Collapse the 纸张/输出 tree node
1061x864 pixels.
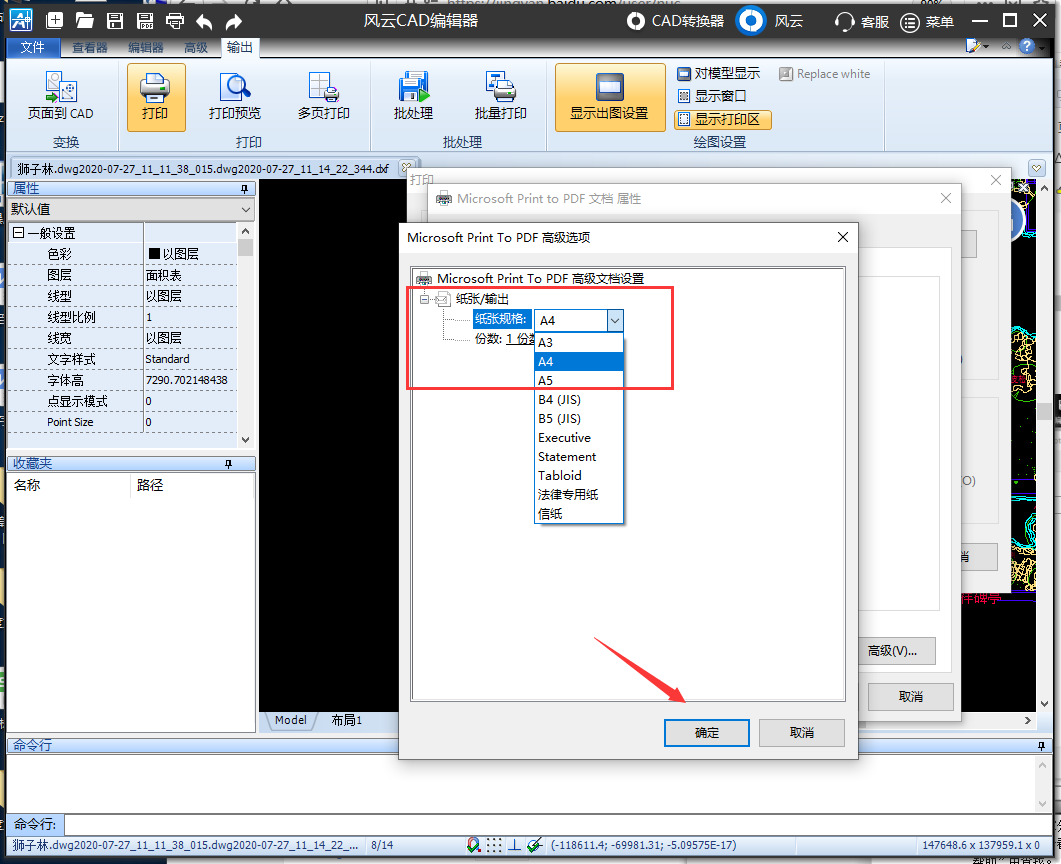(x=424, y=298)
